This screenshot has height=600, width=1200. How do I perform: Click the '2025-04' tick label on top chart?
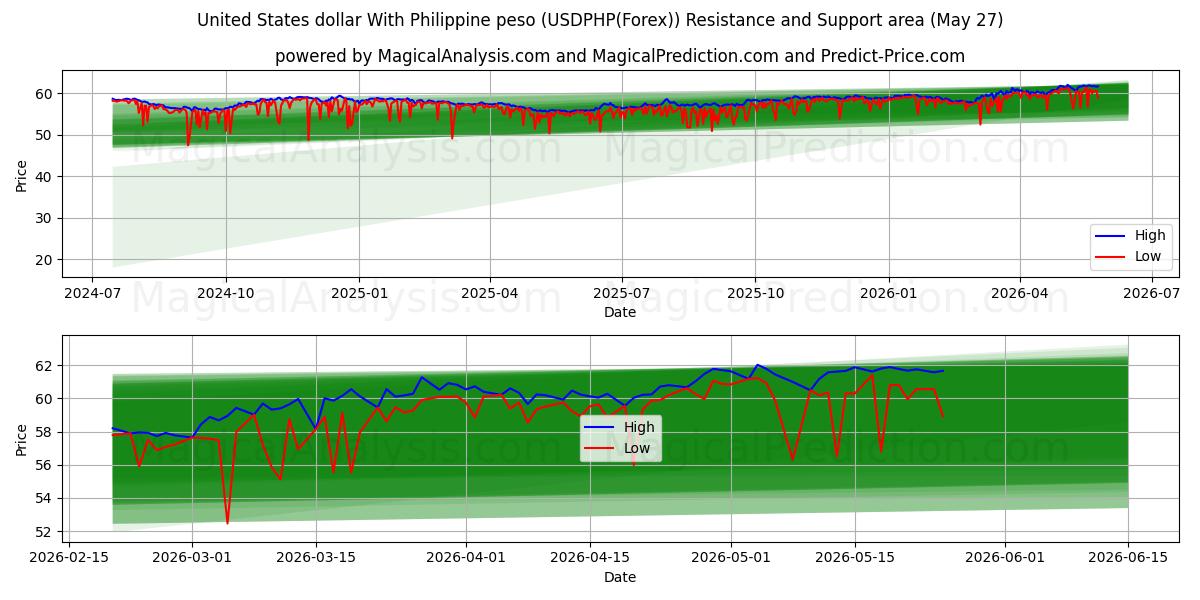pyautogui.click(x=490, y=293)
